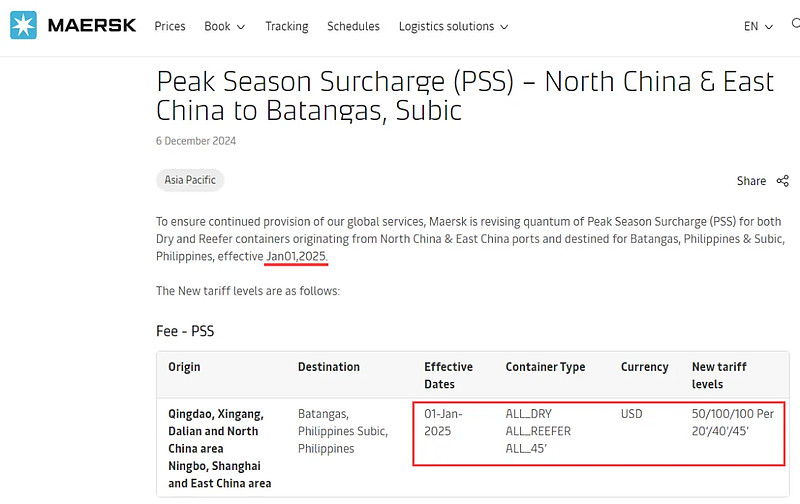
Task: Click the 01-Jan-2025 effective date cell
Action: point(444,422)
